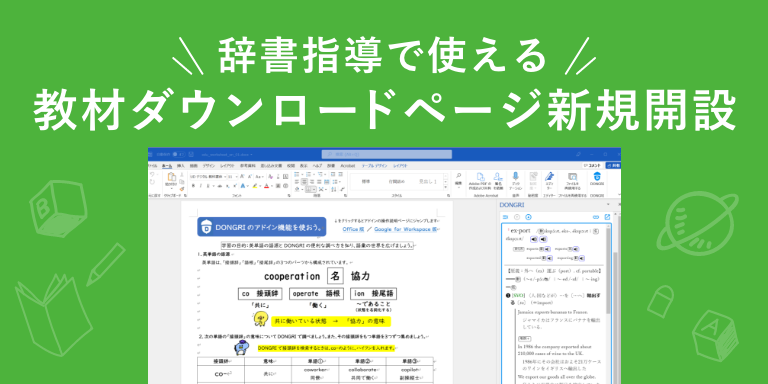This screenshot has width=768, height=384.
Task: Start dictation with the microphone icon
Action: click(x=515, y=176)
